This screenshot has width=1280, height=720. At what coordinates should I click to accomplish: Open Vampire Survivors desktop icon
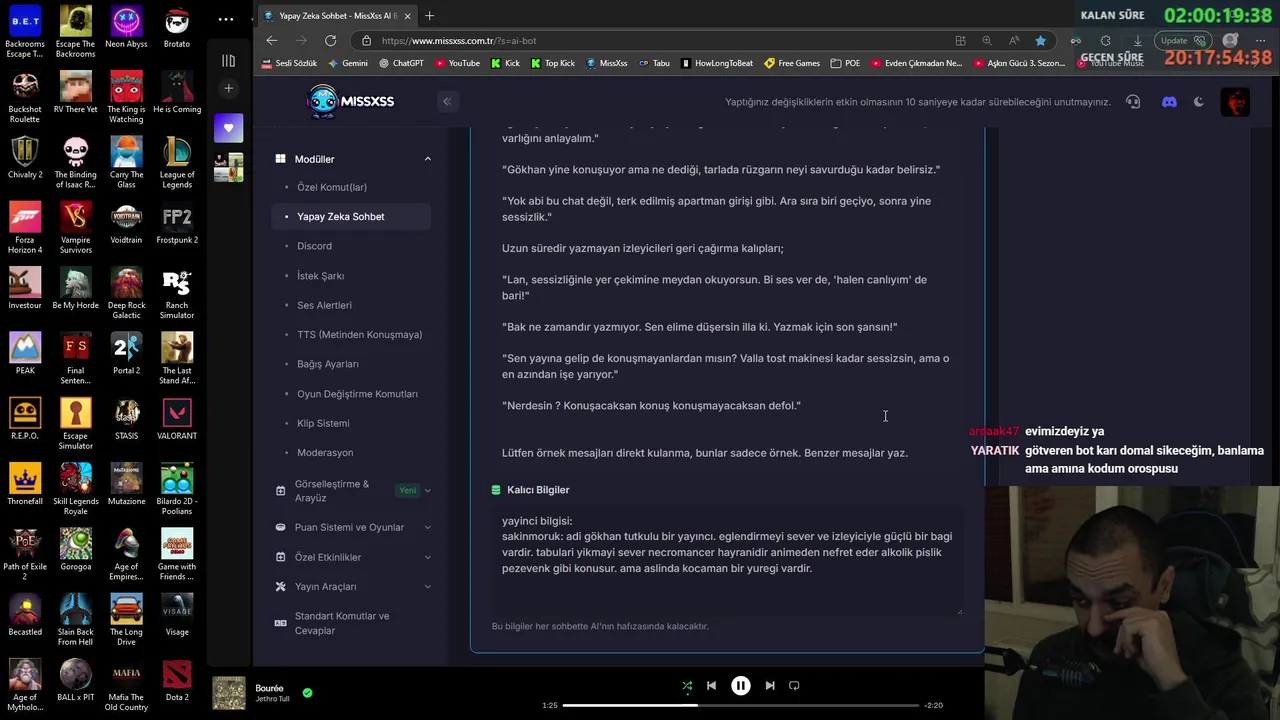click(76, 228)
